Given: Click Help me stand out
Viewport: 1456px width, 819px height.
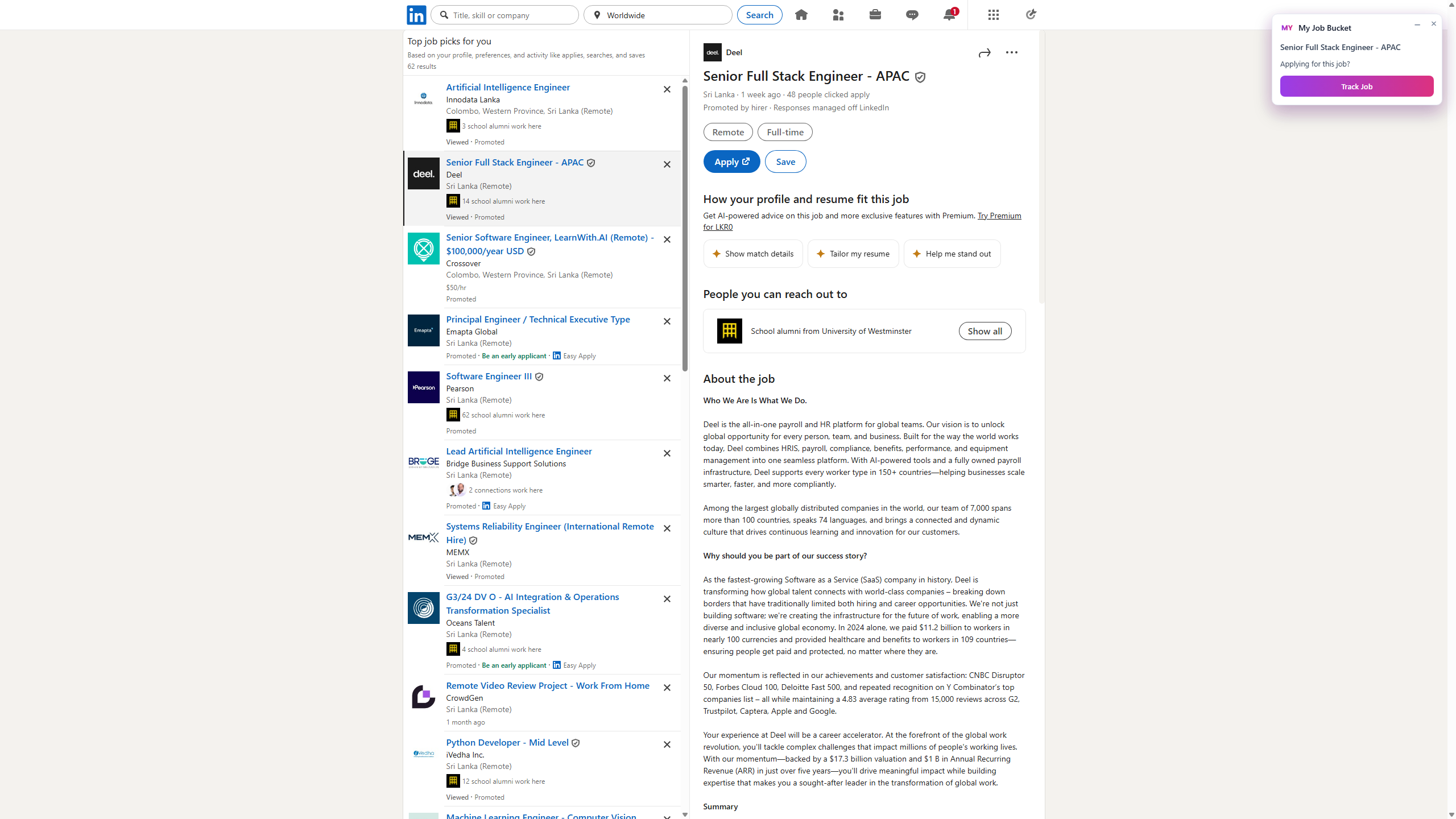Looking at the screenshot, I should 952,254.
